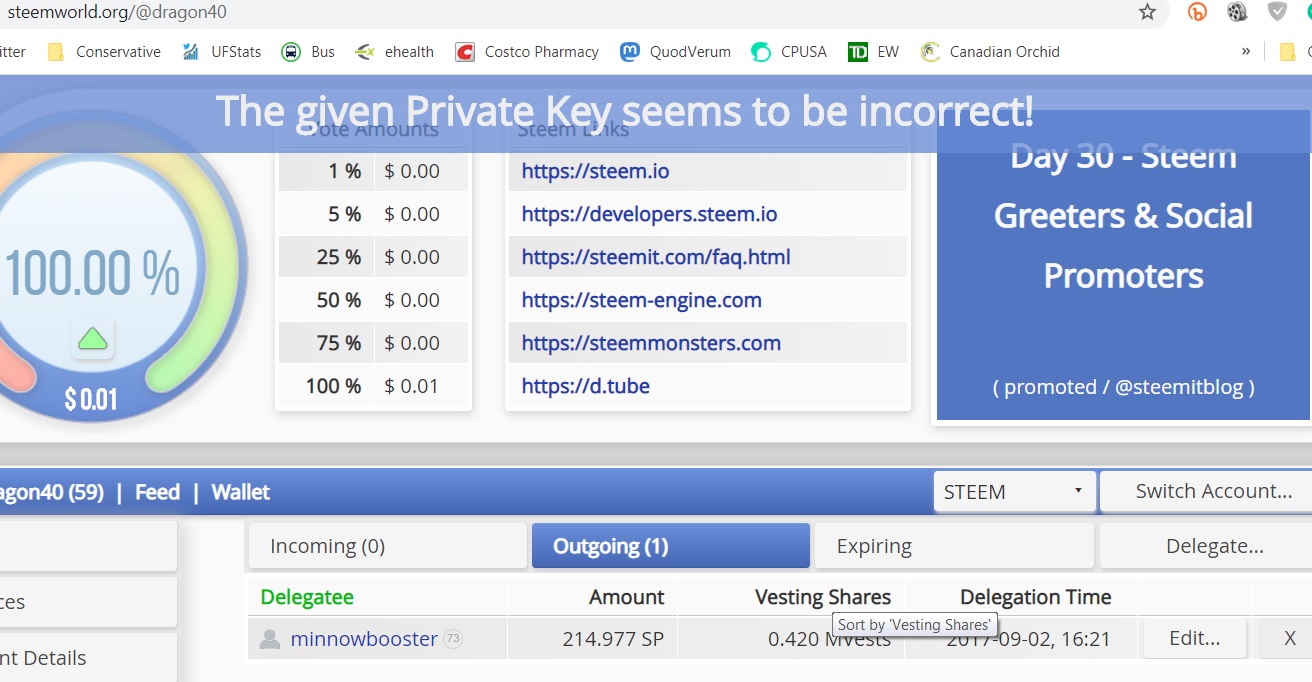Screen dimensions: 1312x682
Task: Switch to the Expiring tab
Action: pos(954,546)
